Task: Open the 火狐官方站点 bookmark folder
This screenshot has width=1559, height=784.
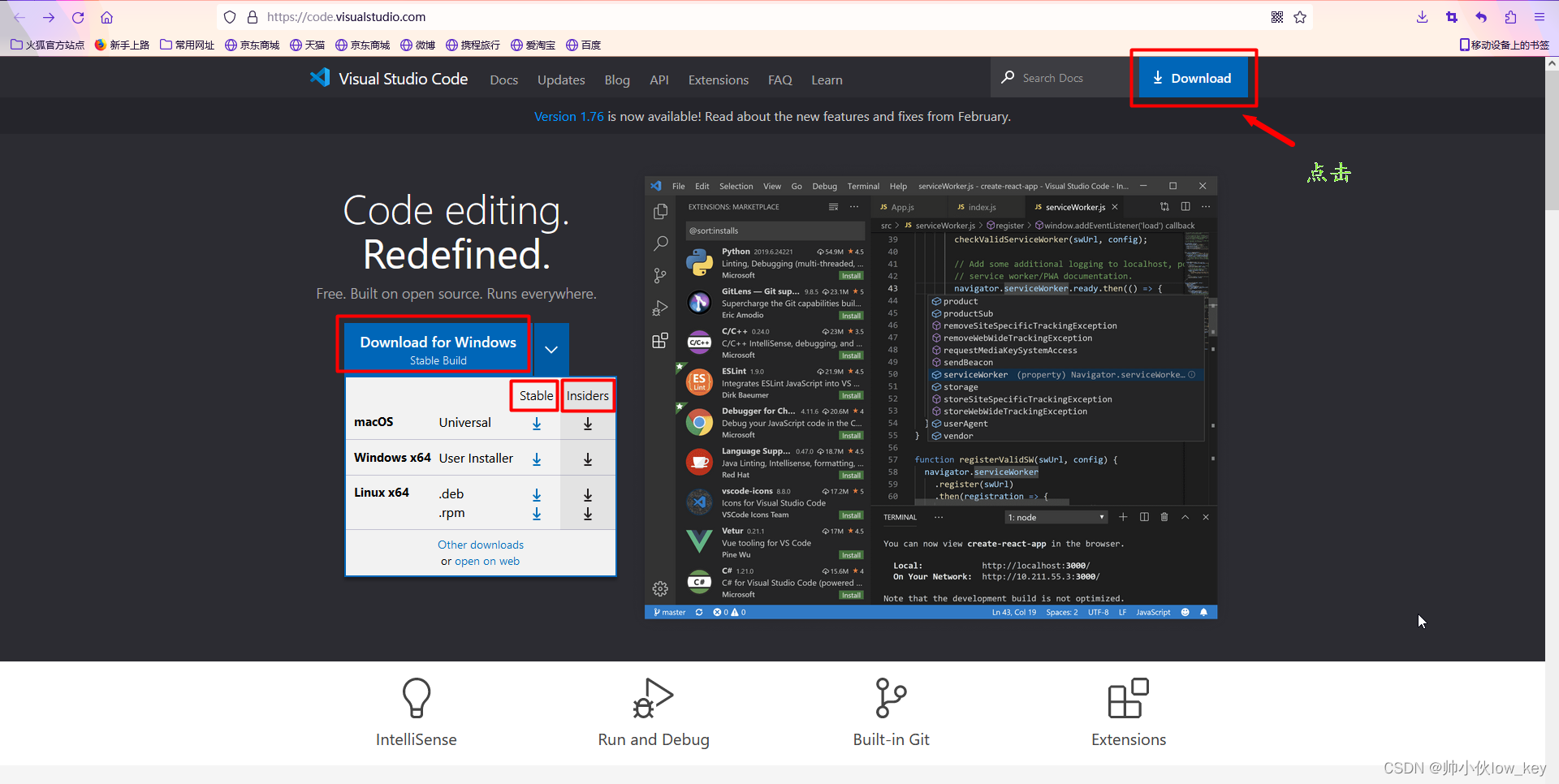Action: pos(48,45)
